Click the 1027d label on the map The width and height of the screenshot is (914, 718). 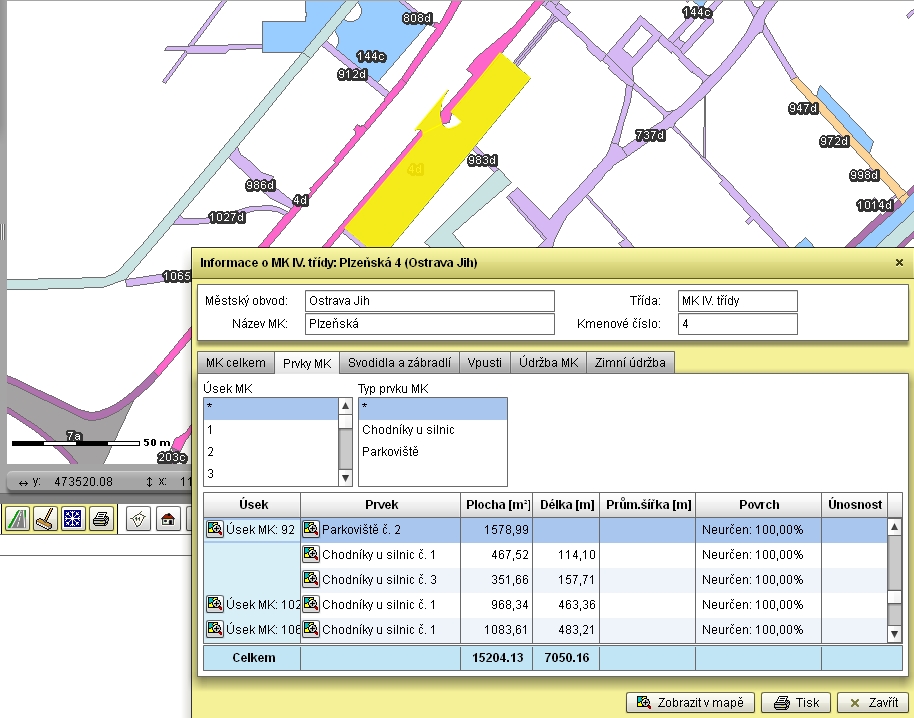point(227,217)
